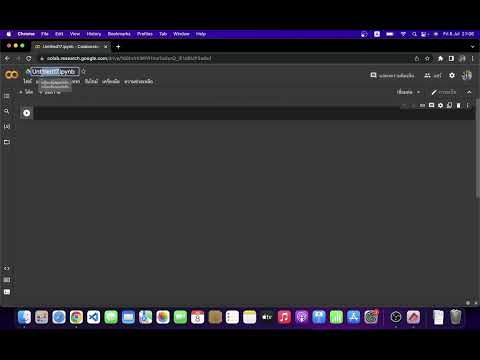Select the Untitled ipynb browser tab
This screenshot has height=360, width=480.
pyautogui.click(x=71, y=47)
